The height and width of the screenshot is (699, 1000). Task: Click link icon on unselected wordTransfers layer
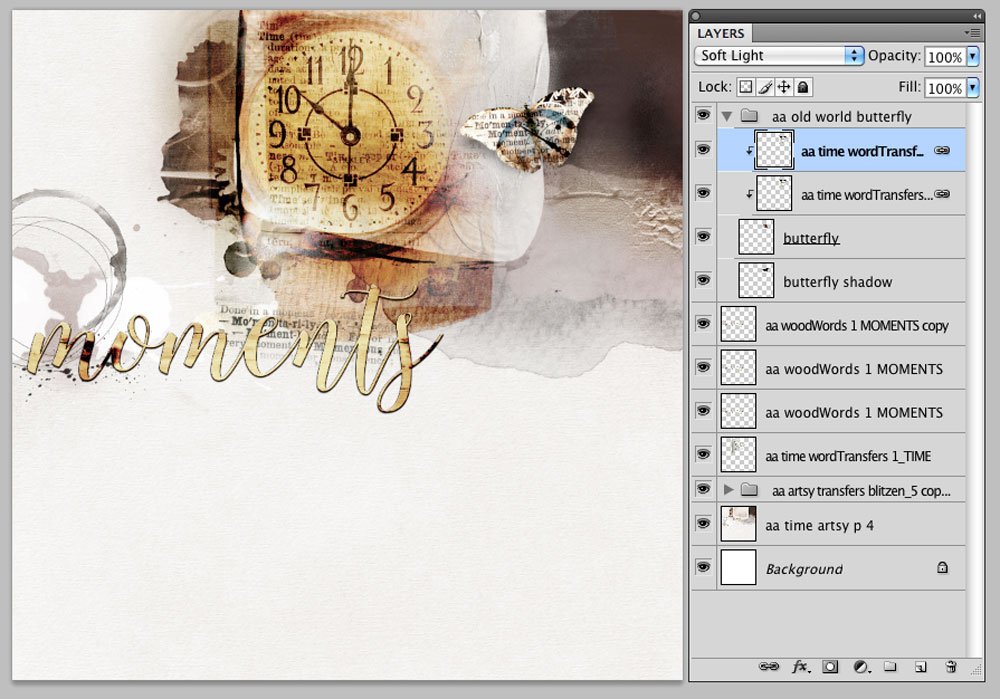[941, 194]
